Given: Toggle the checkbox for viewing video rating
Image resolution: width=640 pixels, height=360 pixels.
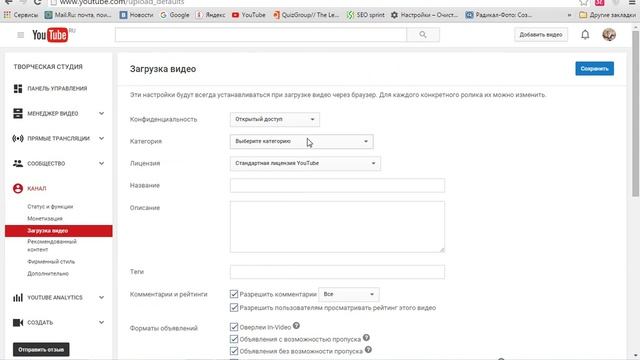Looking at the screenshot, I should coord(234,307).
